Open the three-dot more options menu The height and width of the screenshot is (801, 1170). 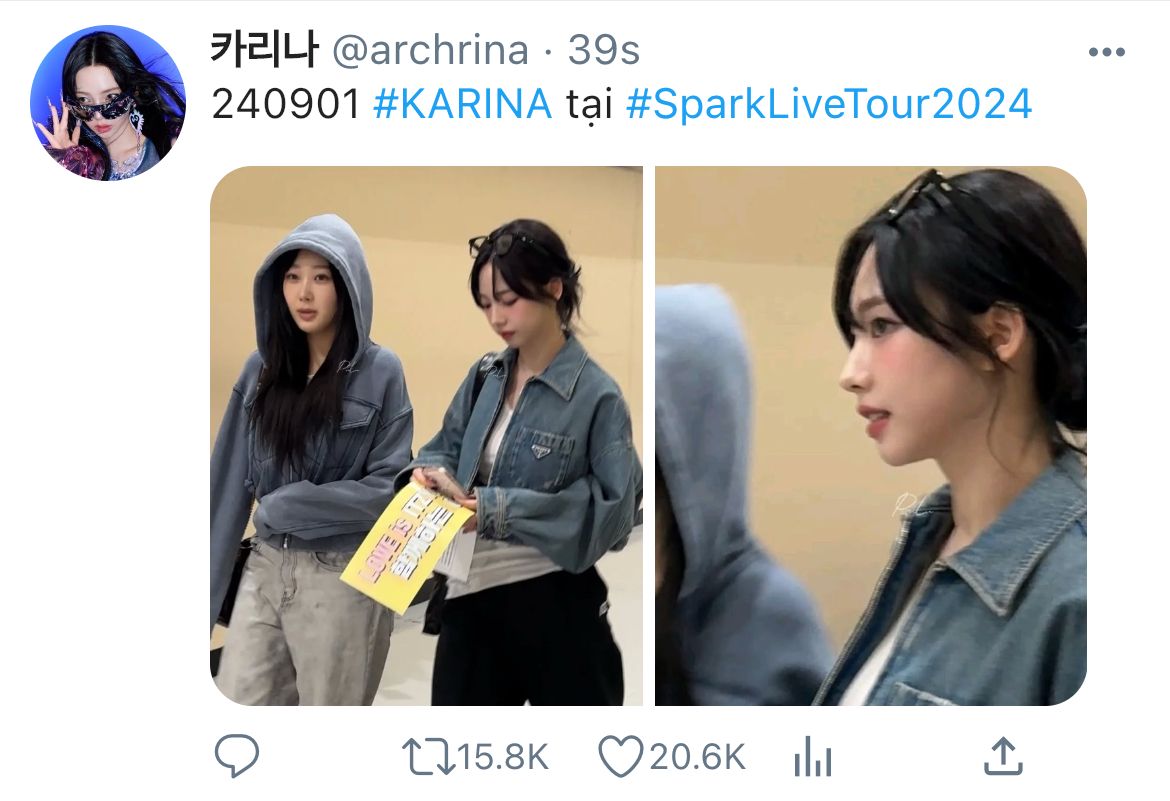(x=1107, y=52)
